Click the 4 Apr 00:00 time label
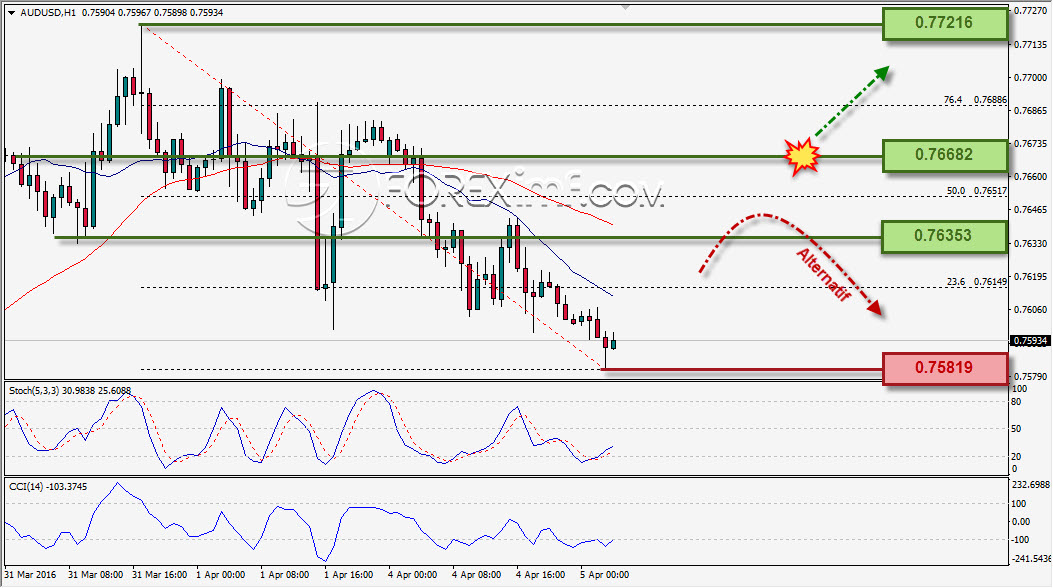 coord(412,575)
